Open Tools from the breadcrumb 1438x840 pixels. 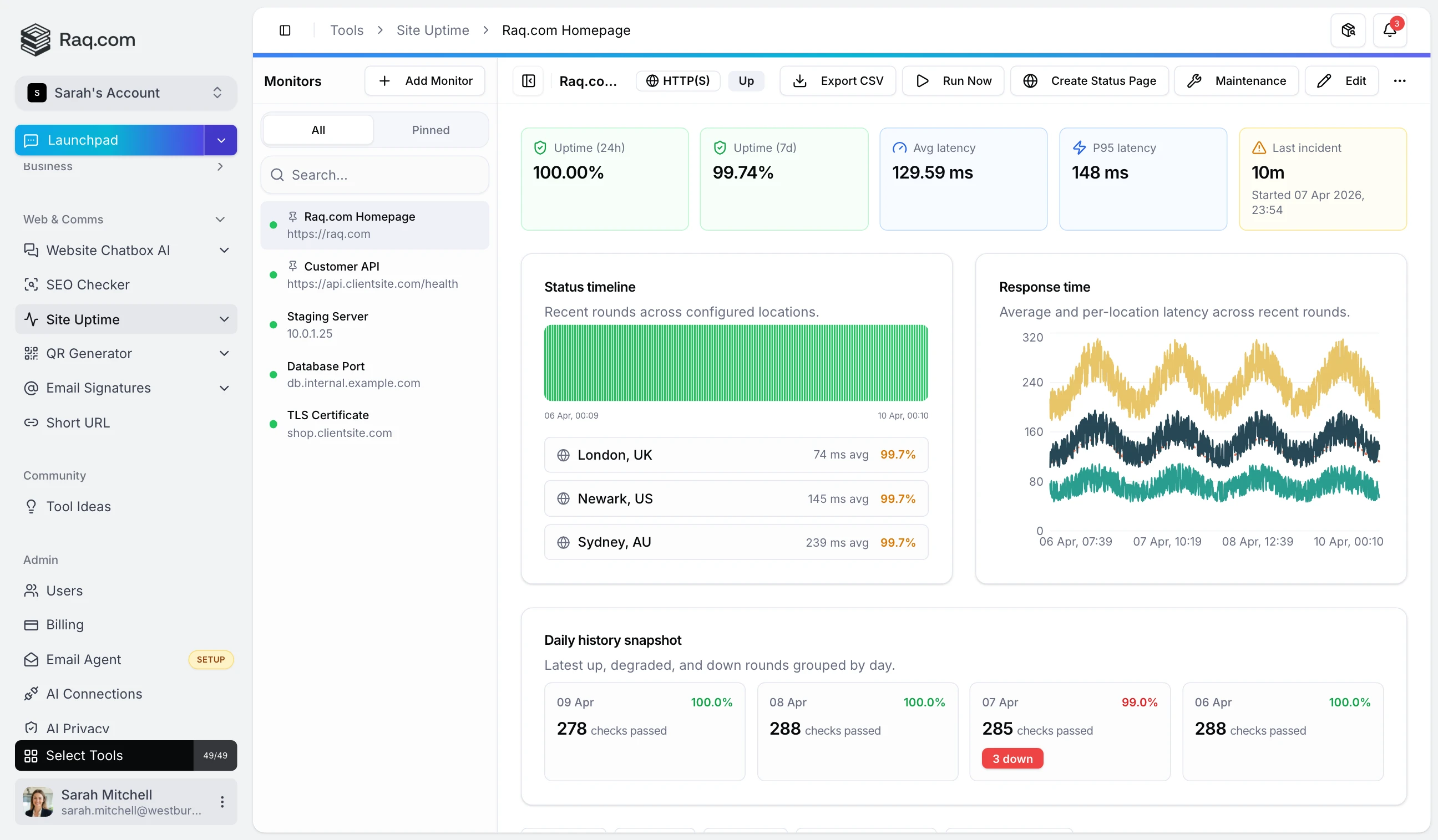click(346, 29)
